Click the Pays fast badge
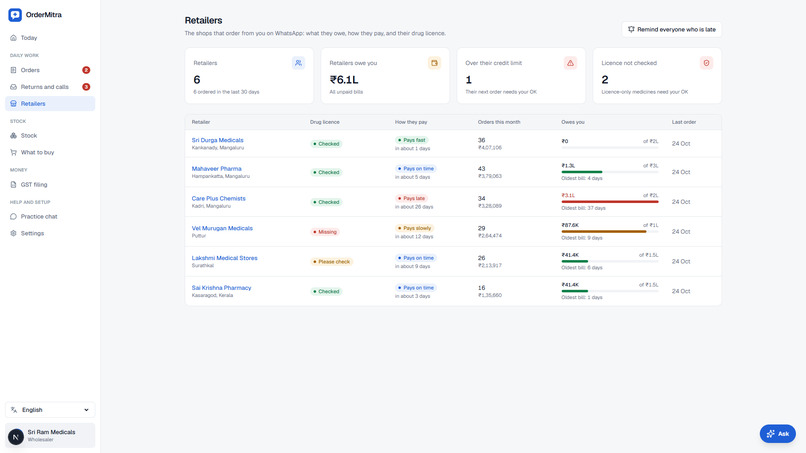Viewport: 806px width, 453px height. pyautogui.click(x=412, y=140)
